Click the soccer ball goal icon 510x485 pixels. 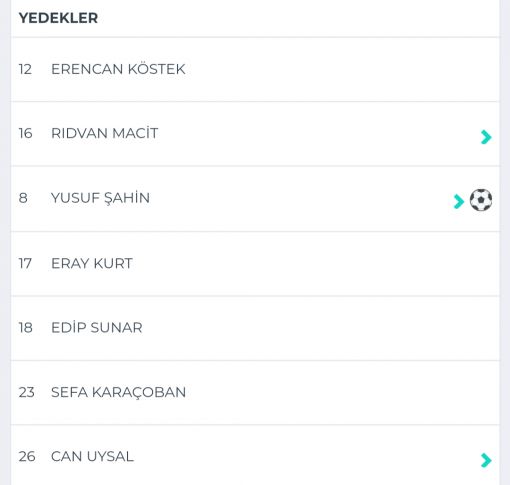click(481, 200)
